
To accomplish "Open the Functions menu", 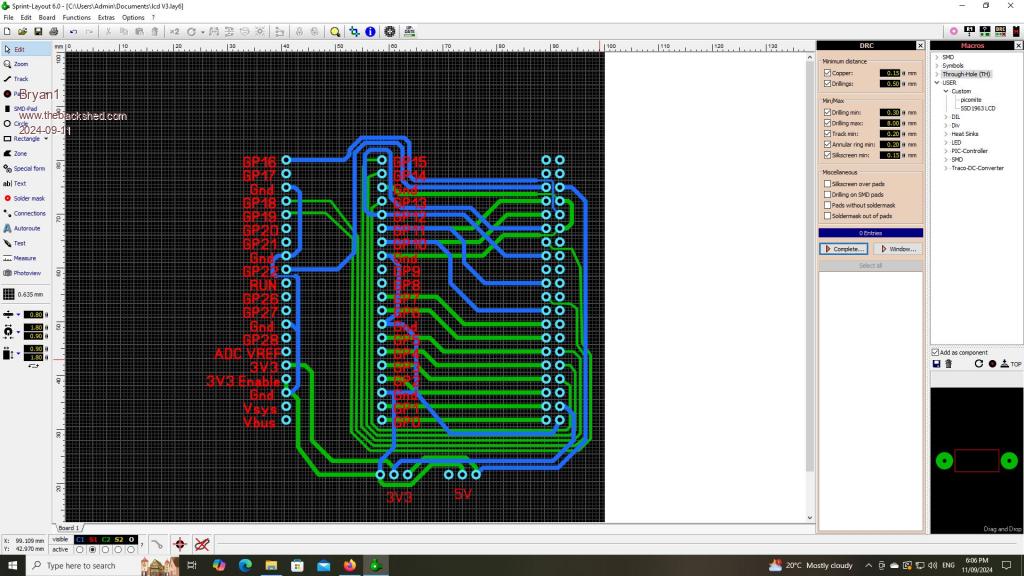I will (x=76, y=17).
